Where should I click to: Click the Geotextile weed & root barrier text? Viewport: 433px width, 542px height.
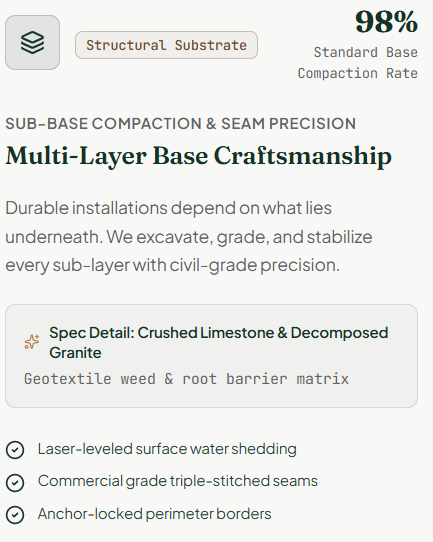[186, 379]
